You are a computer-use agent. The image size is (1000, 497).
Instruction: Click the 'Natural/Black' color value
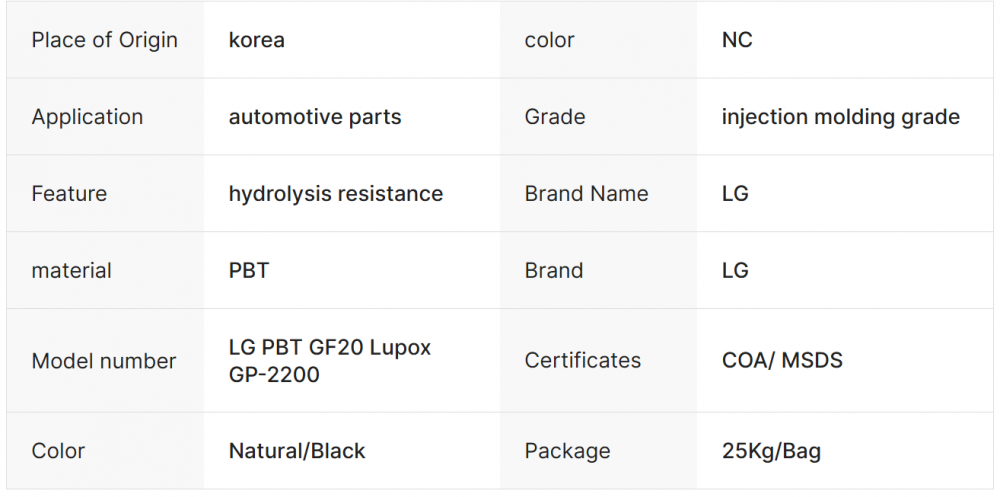(x=297, y=451)
